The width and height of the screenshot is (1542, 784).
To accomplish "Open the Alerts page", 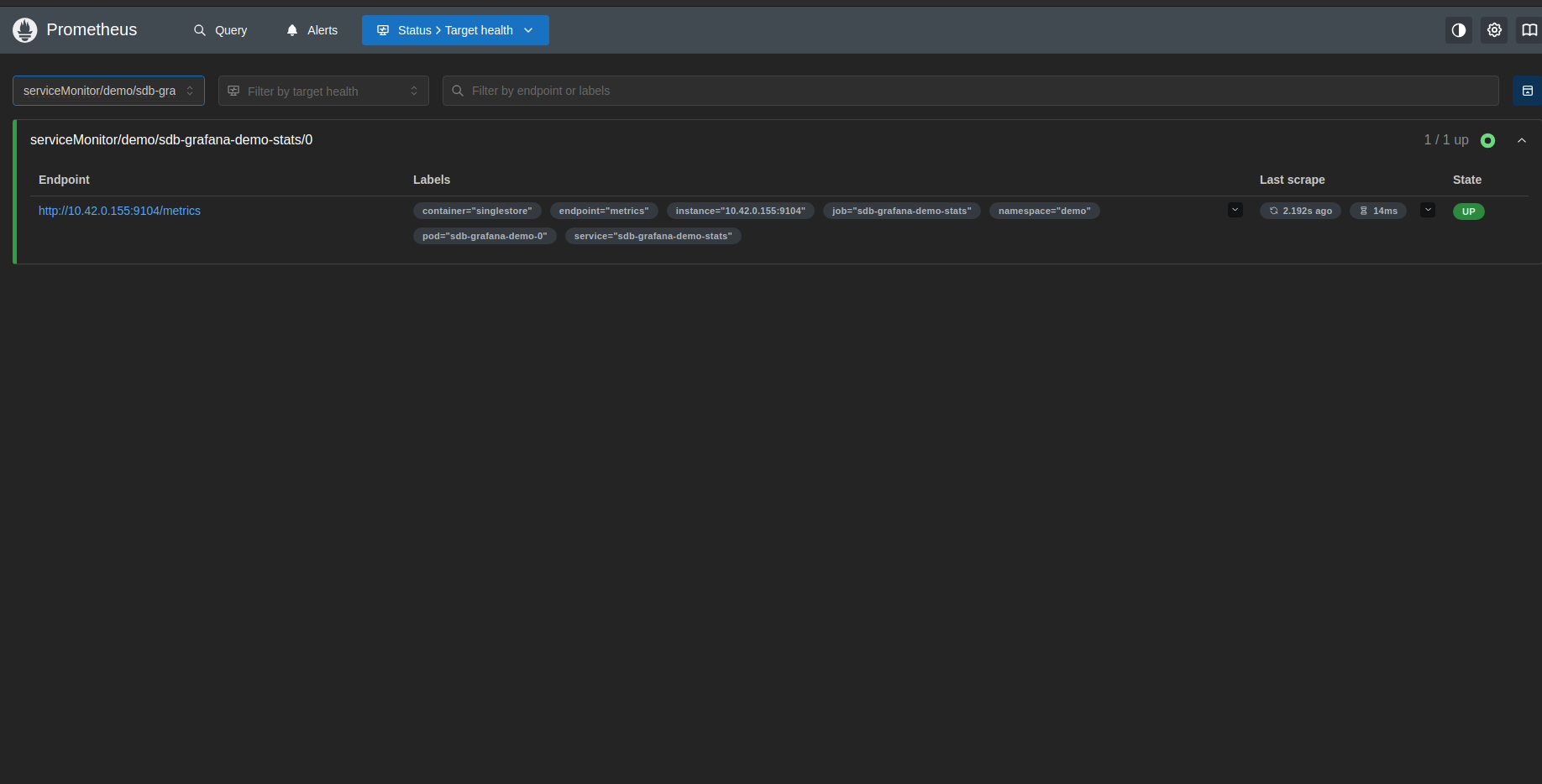I will pyautogui.click(x=312, y=30).
